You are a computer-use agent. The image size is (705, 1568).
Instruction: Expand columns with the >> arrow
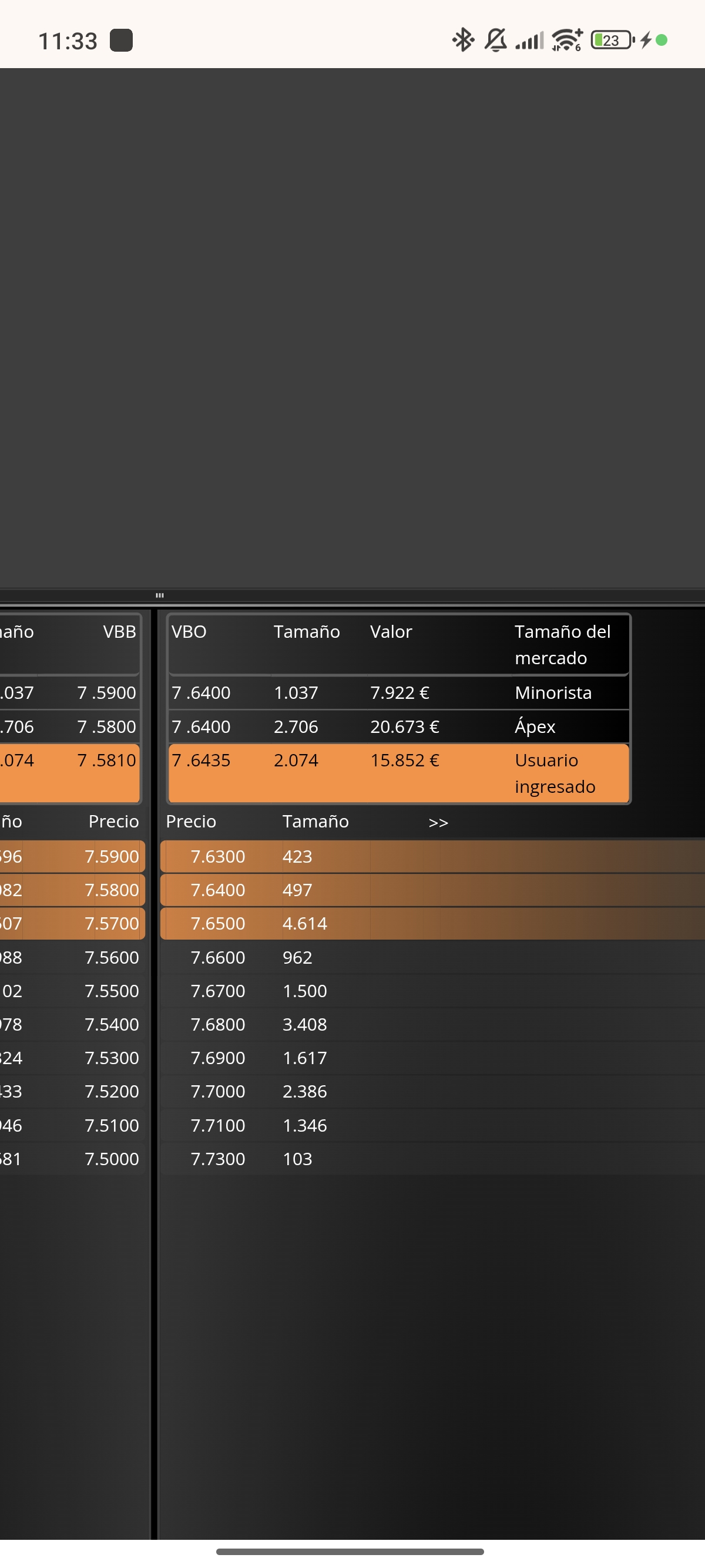point(438,822)
